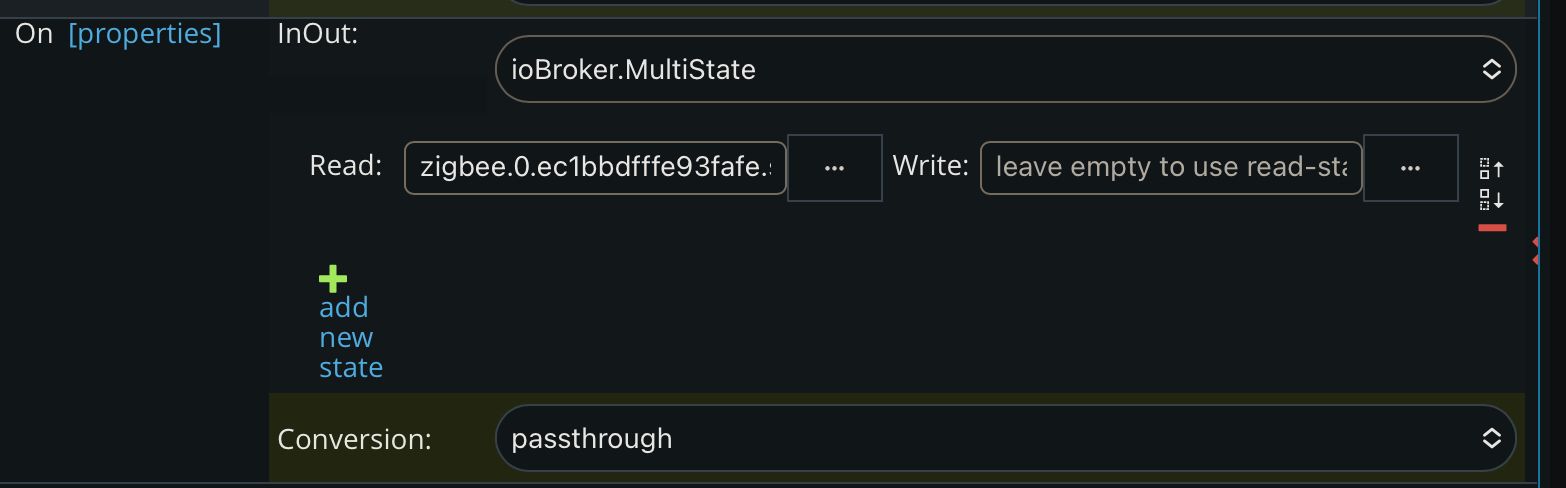
Task: Open the [properties] link next to On
Action: pyautogui.click(x=145, y=34)
